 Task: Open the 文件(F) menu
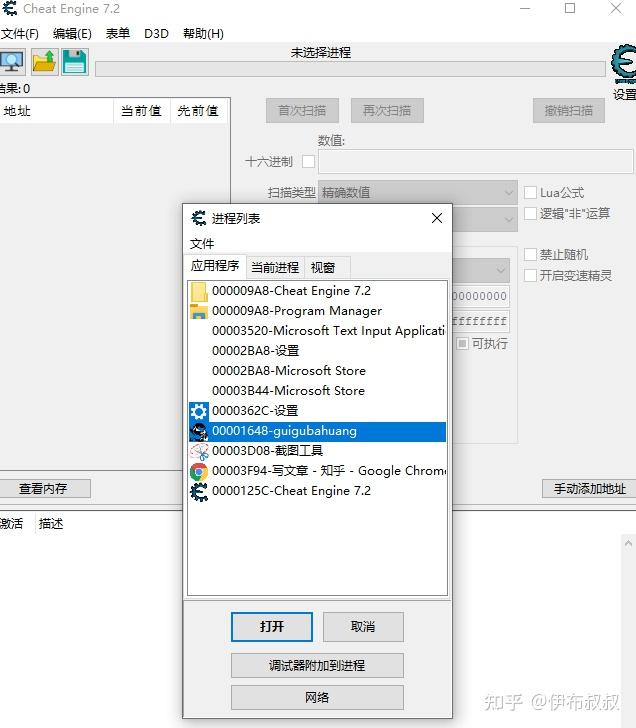click(x=19, y=33)
